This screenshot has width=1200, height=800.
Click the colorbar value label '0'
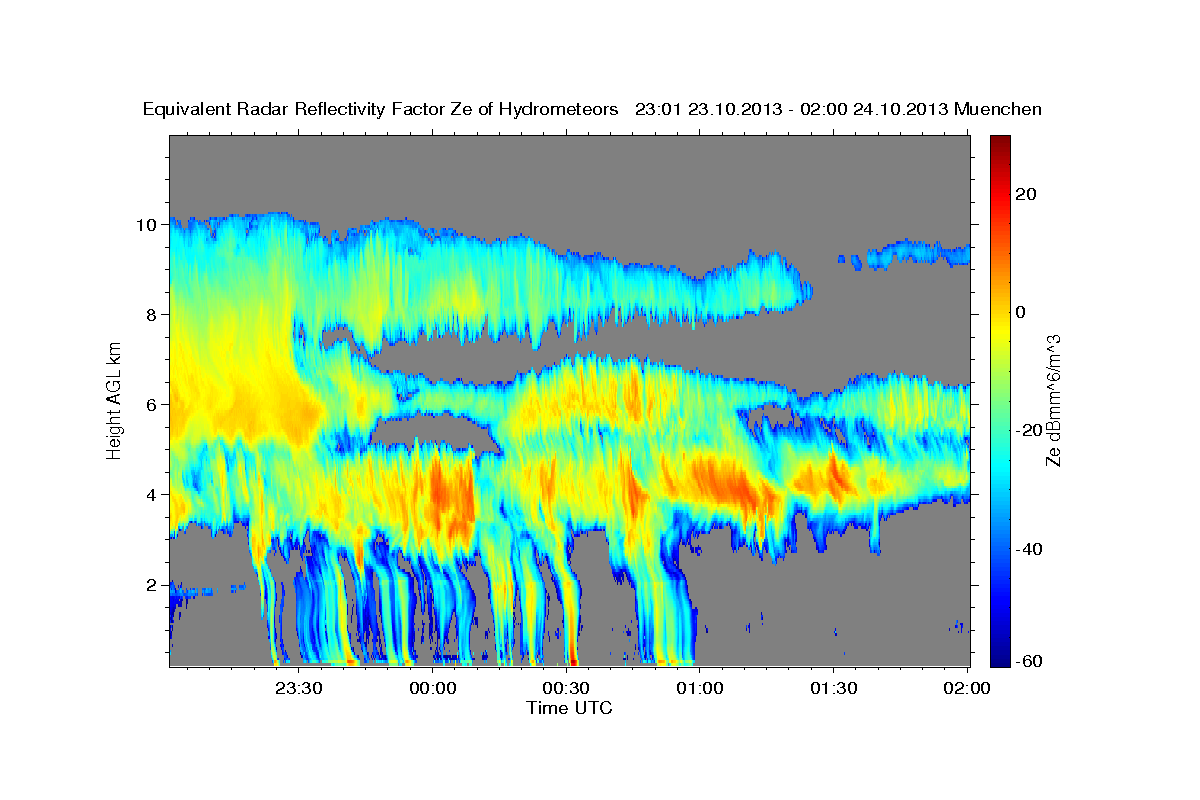(x=1021, y=312)
